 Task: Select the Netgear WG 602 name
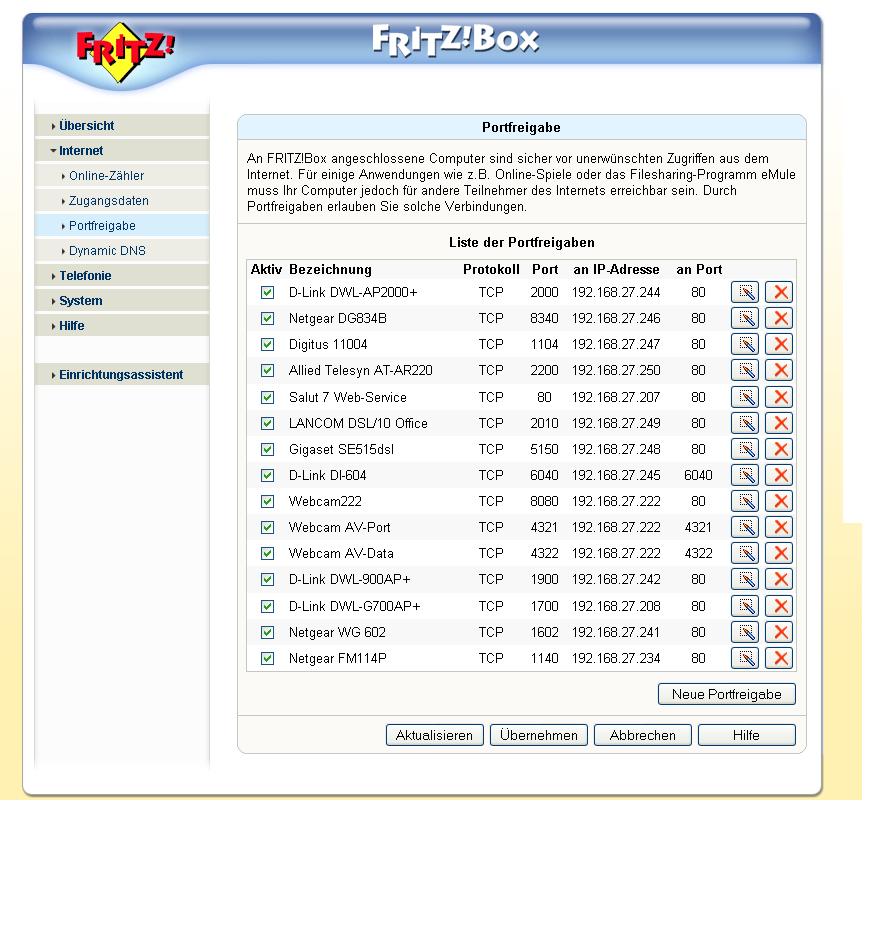[x=337, y=632]
